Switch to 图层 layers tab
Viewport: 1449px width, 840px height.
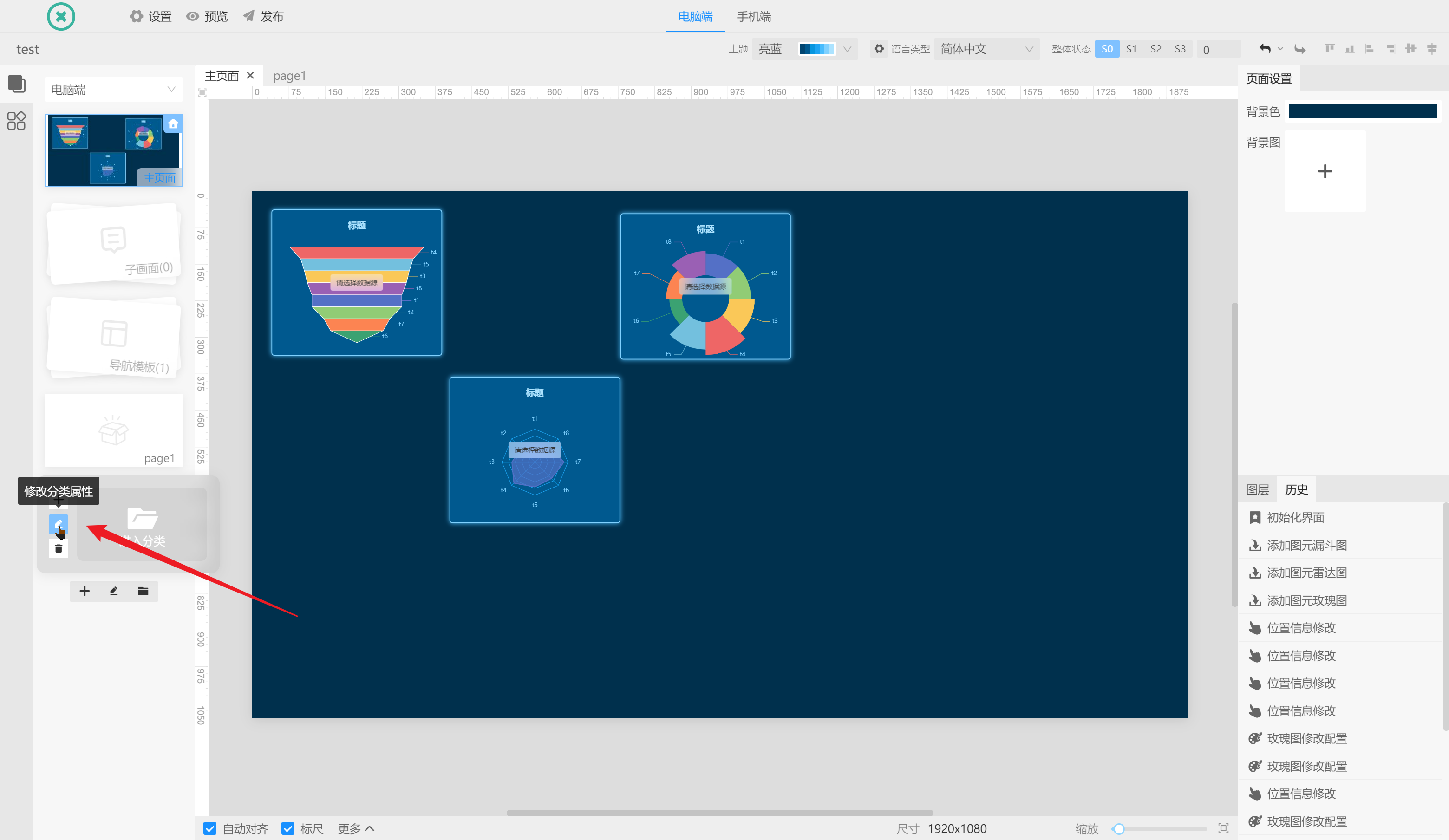pos(1257,489)
